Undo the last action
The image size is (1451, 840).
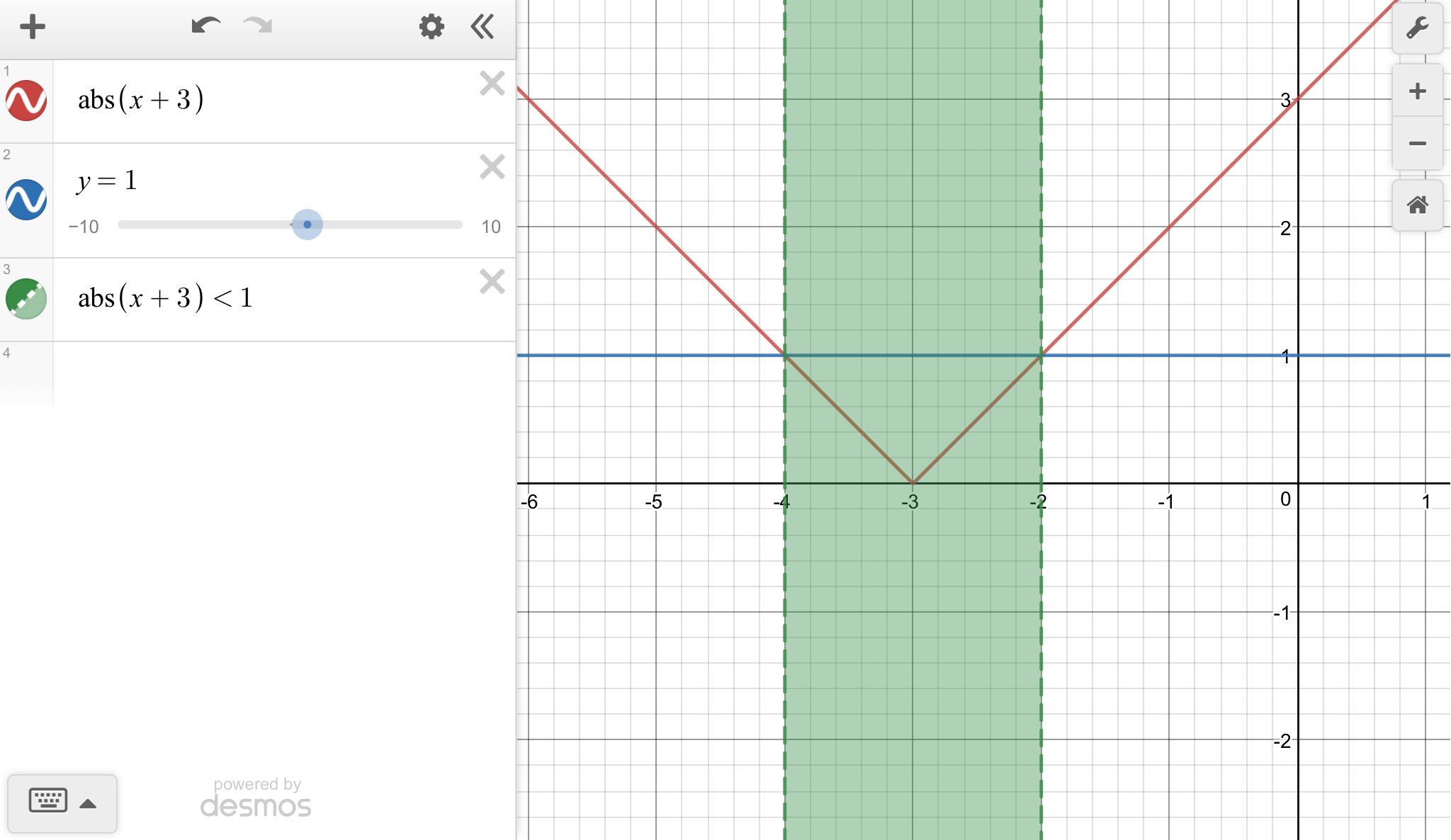pos(205,27)
